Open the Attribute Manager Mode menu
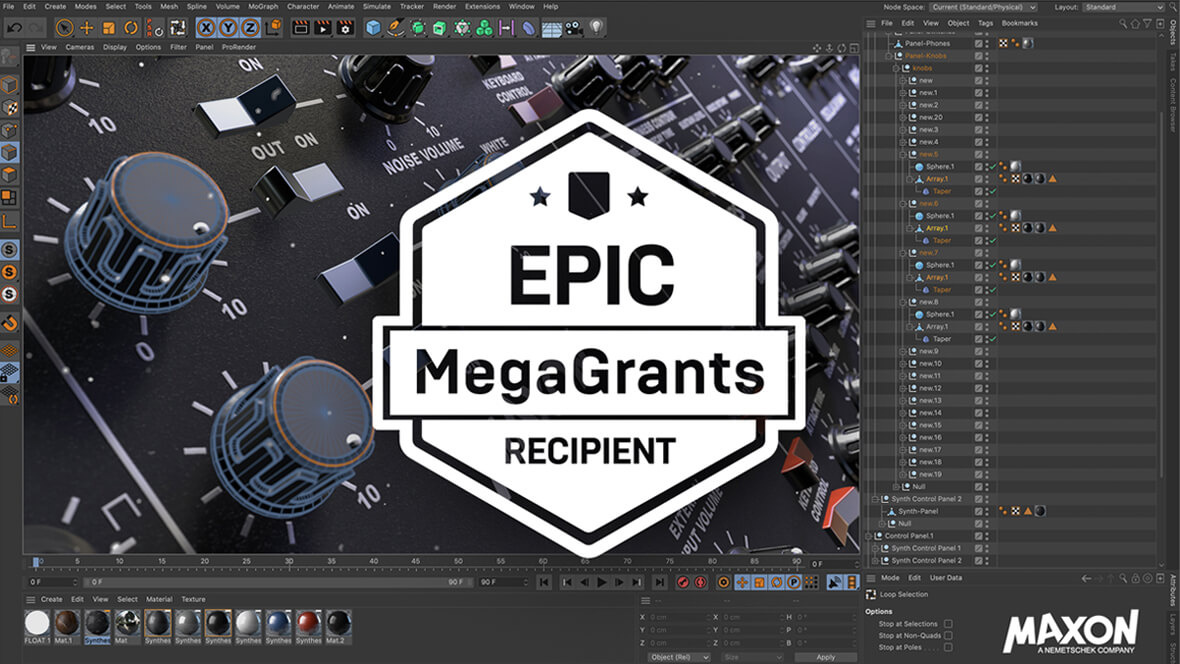Viewport: 1180px width, 664px height. click(890, 578)
